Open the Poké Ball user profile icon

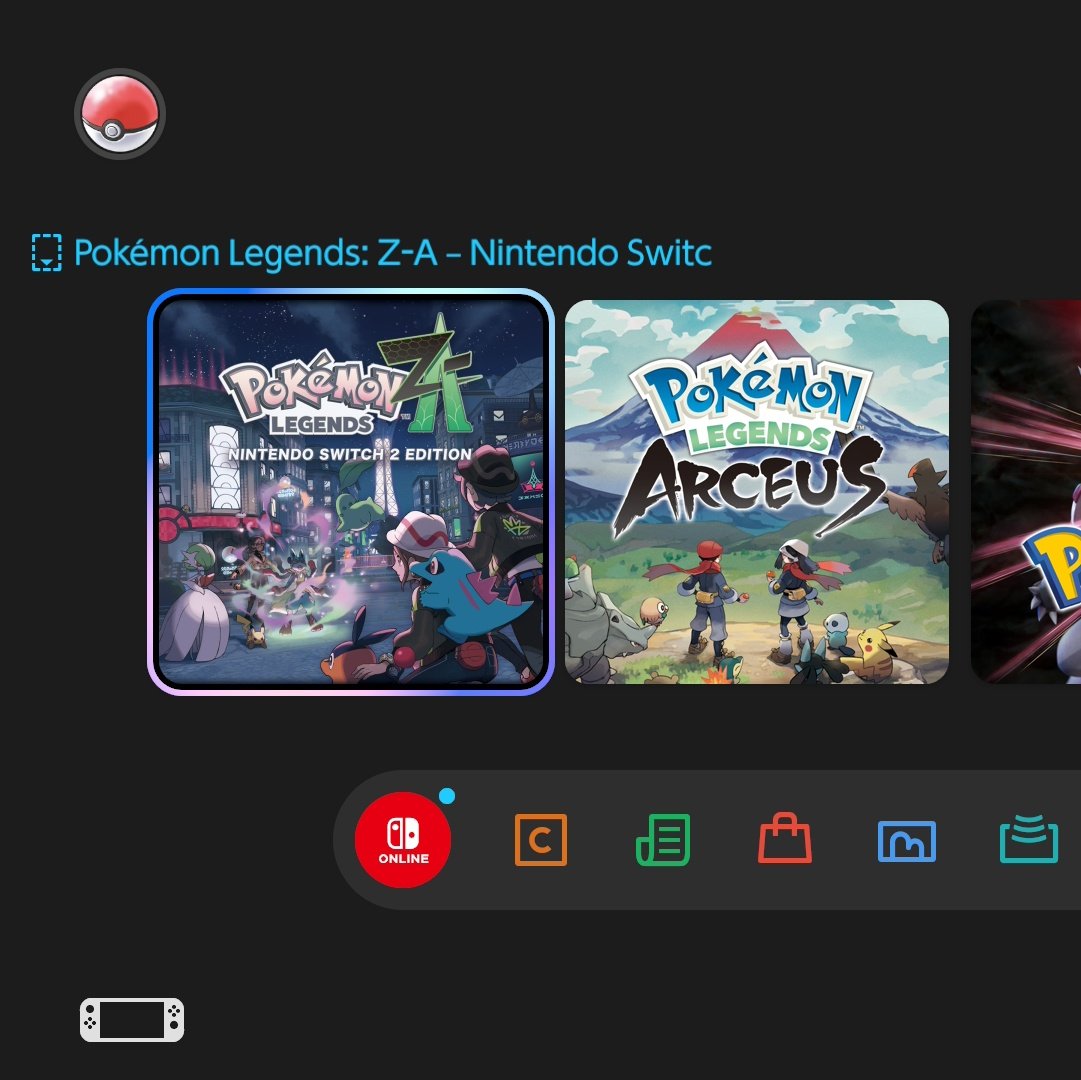[x=120, y=114]
